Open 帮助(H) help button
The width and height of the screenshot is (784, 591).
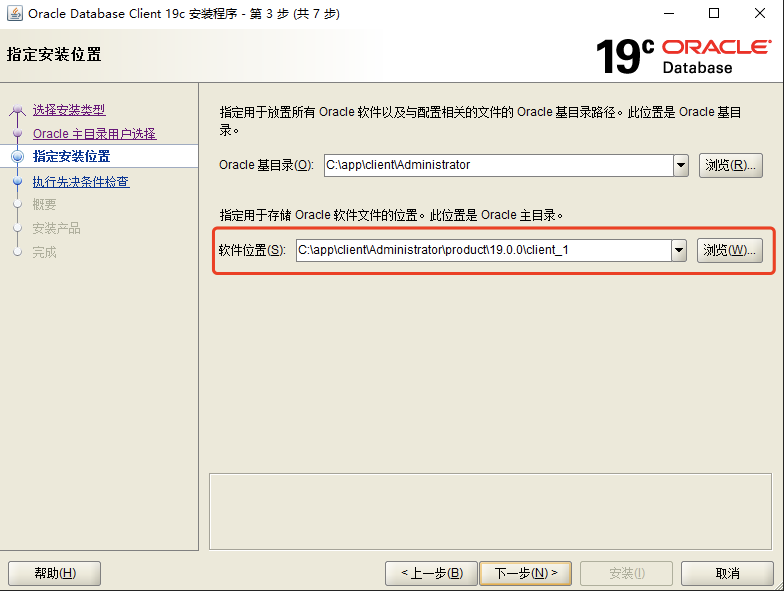(54, 573)
